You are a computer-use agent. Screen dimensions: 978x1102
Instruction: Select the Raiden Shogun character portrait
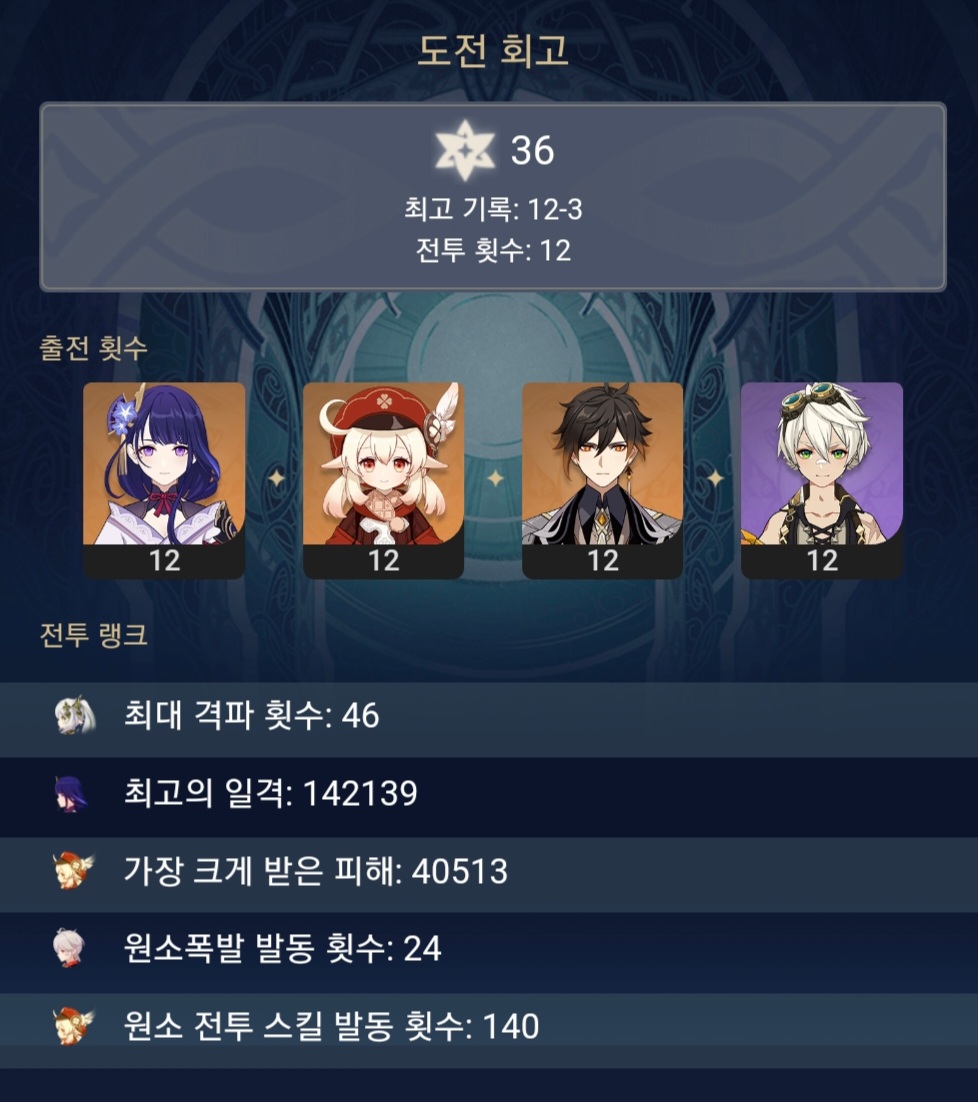pos(164,481)
